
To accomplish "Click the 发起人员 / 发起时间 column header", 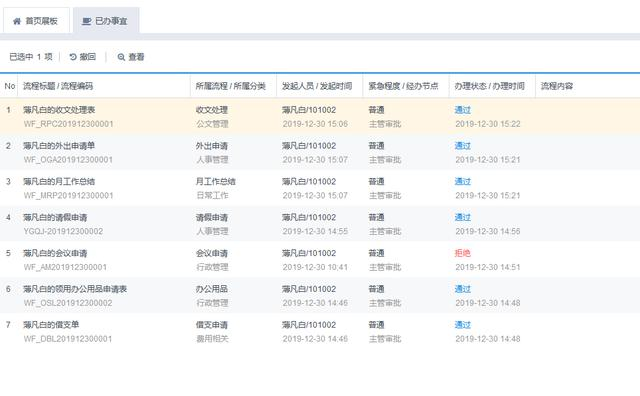I will tap(317, 86).
